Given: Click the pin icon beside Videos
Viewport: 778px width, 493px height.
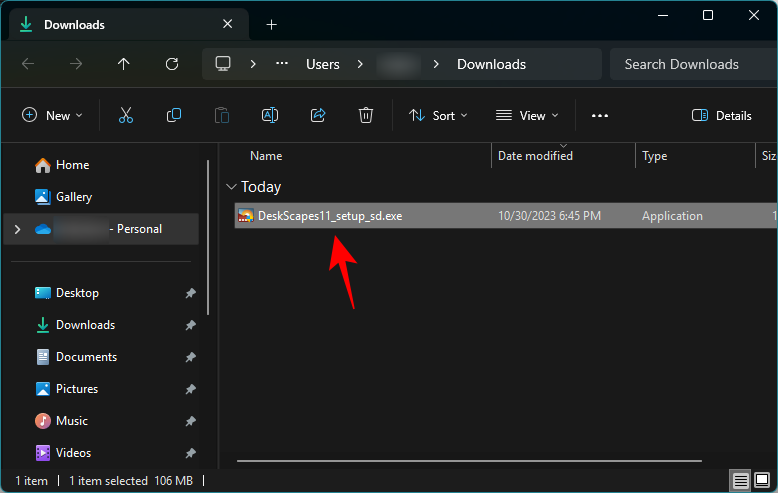Looking at the screenshot, I should (191, 453).
